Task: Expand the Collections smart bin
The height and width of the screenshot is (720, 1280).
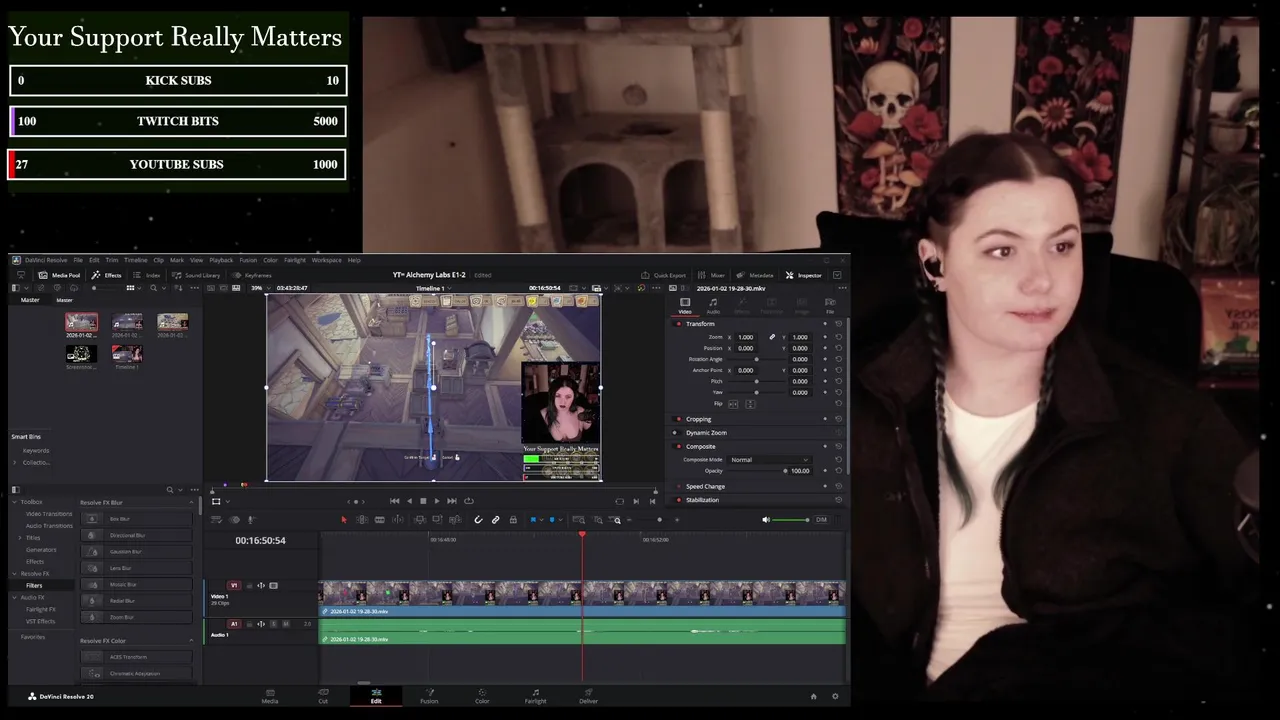Action: [16, 462]
